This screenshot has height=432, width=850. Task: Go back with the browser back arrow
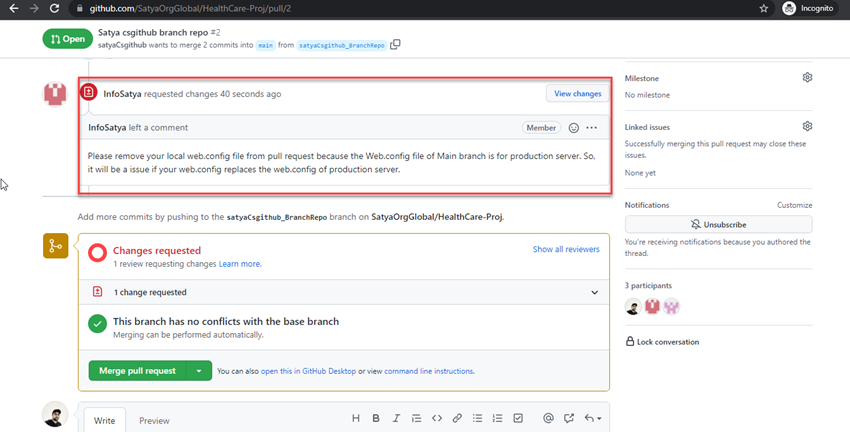click(x=14, y=9)
